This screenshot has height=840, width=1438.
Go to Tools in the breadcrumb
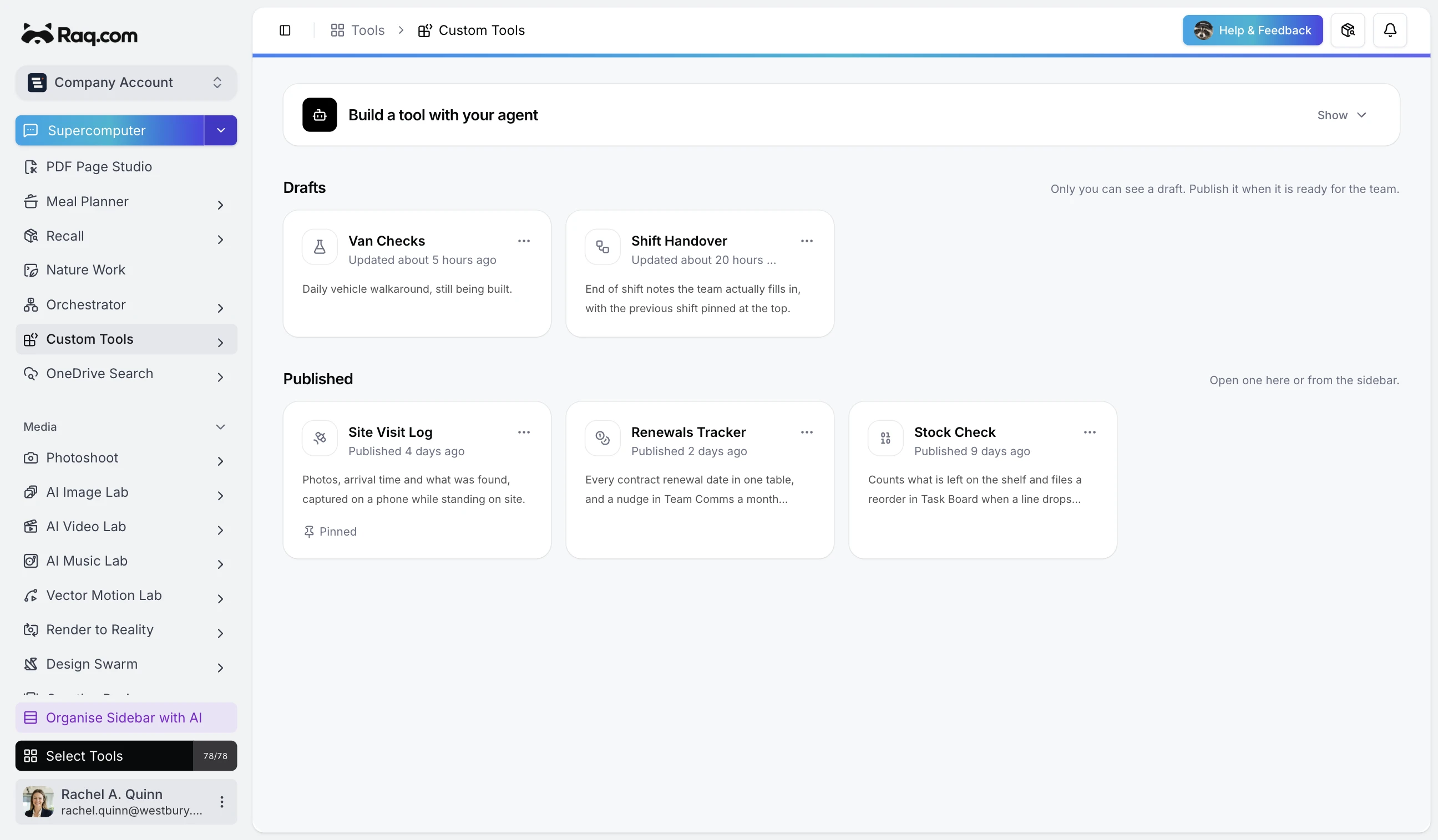[358, 30]
